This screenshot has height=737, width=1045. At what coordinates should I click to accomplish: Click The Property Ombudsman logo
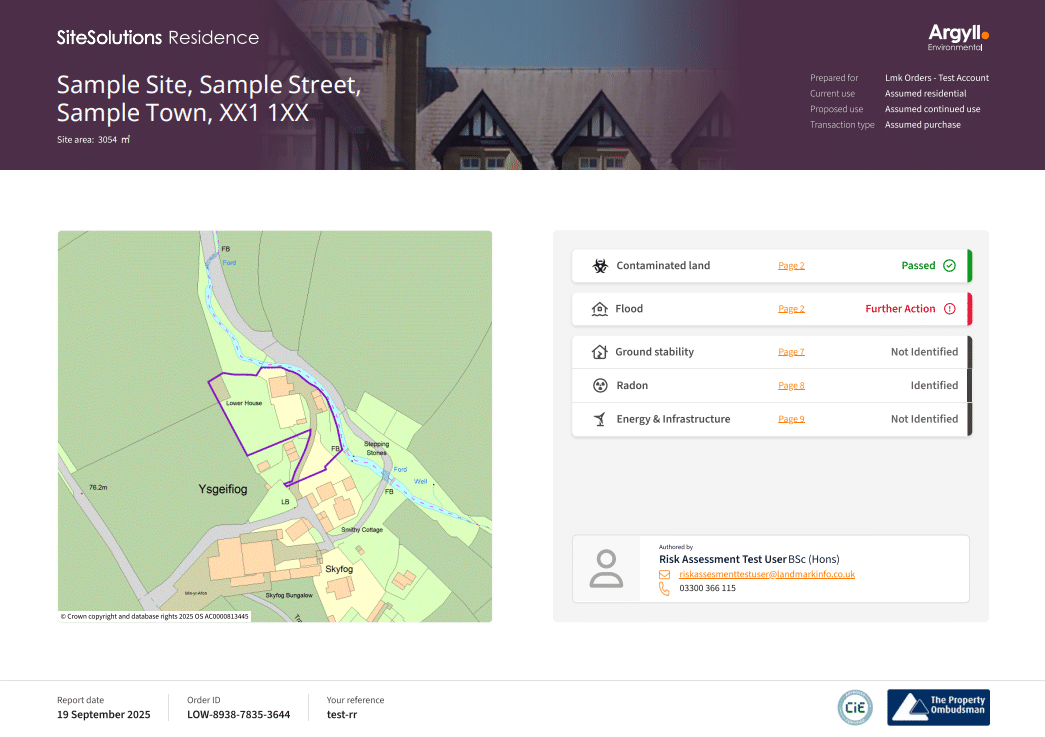click(x=937, y=707)
